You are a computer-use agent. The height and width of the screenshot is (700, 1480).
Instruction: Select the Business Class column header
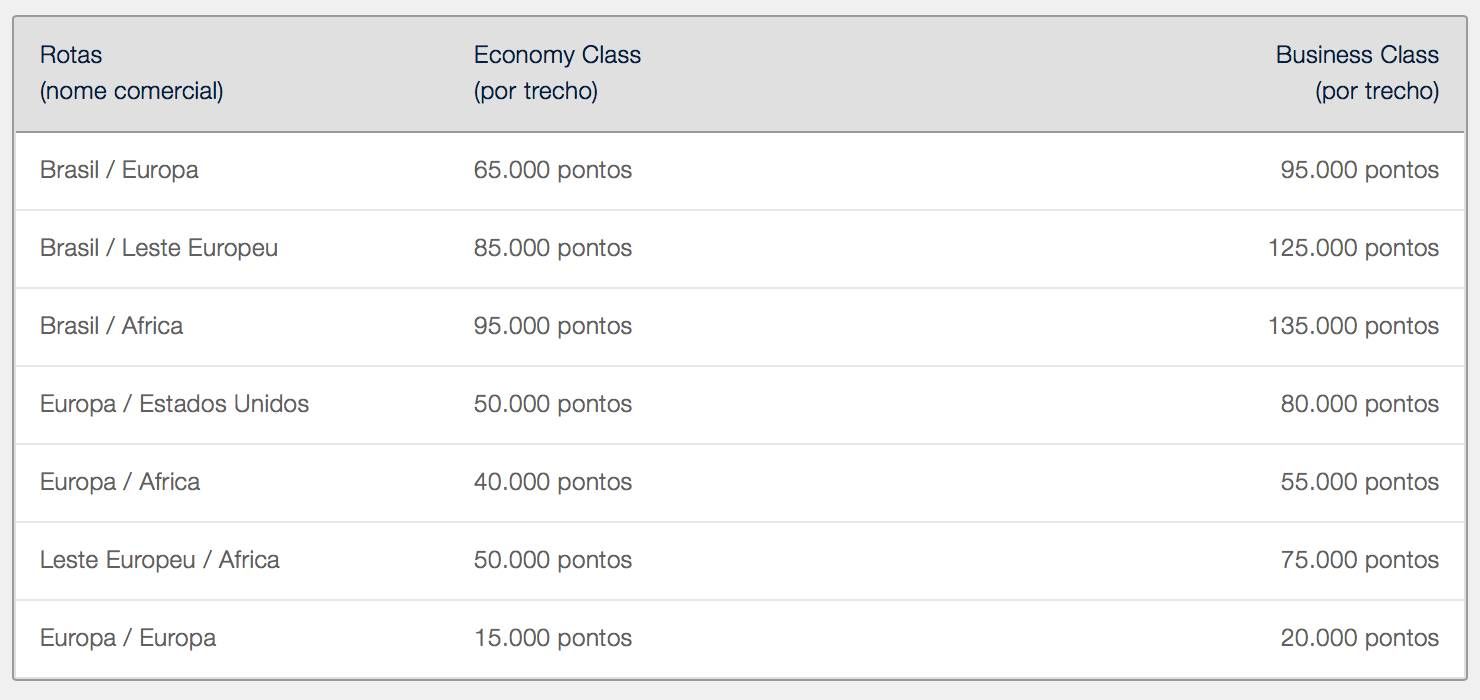click(x=1357, y=73)
